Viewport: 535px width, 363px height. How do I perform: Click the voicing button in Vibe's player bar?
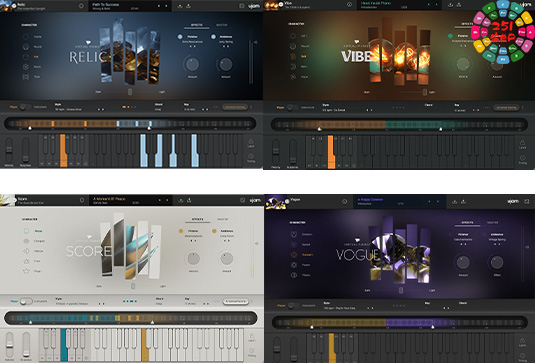coord(506,107)
